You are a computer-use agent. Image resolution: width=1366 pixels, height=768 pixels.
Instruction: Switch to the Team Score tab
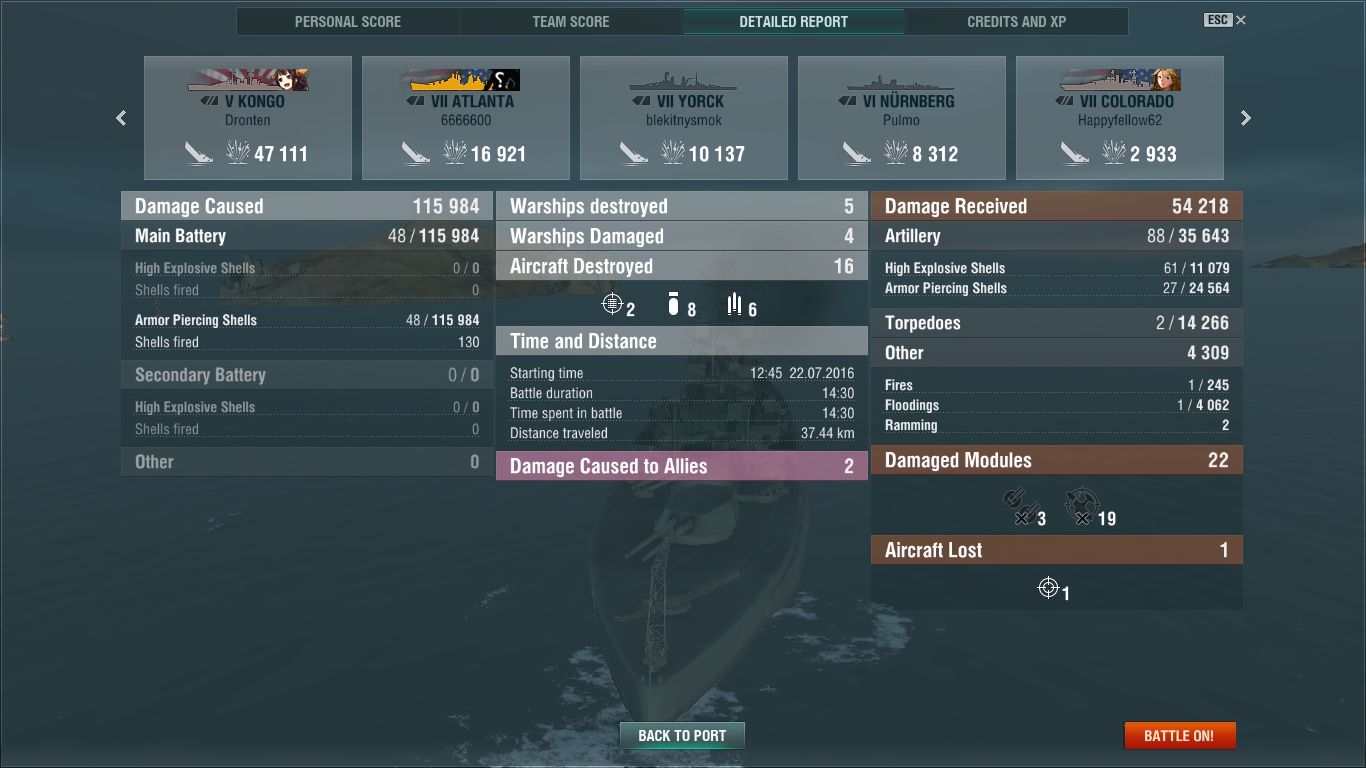coord(571,22)
